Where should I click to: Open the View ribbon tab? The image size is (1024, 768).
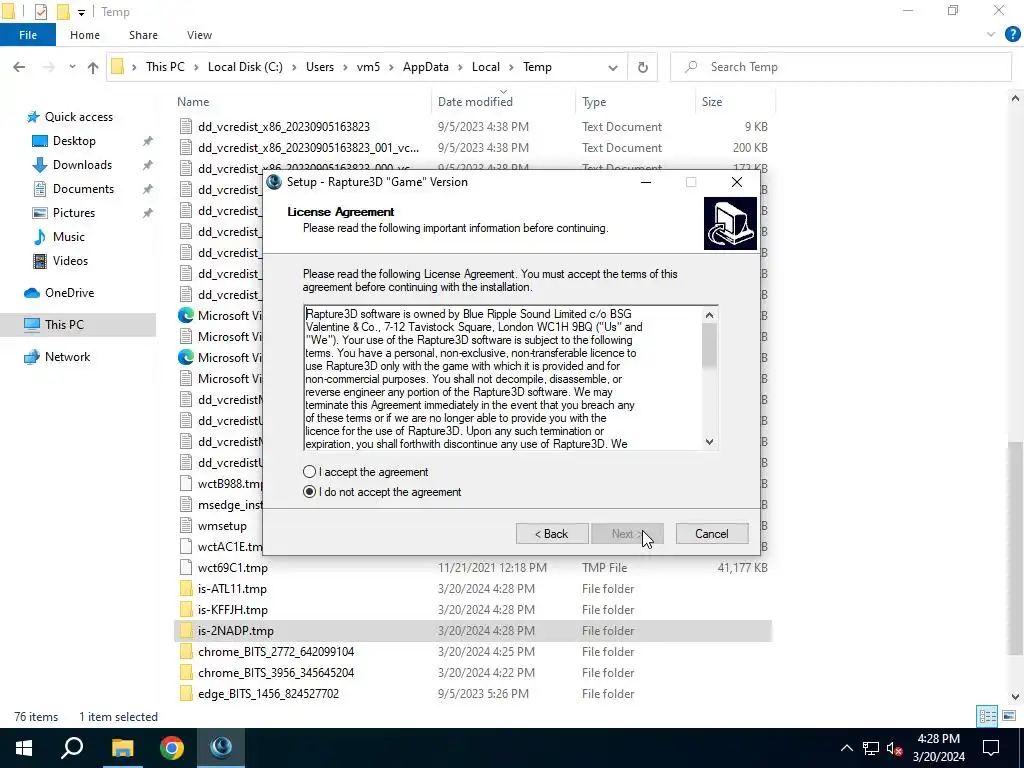coord(199,35)
